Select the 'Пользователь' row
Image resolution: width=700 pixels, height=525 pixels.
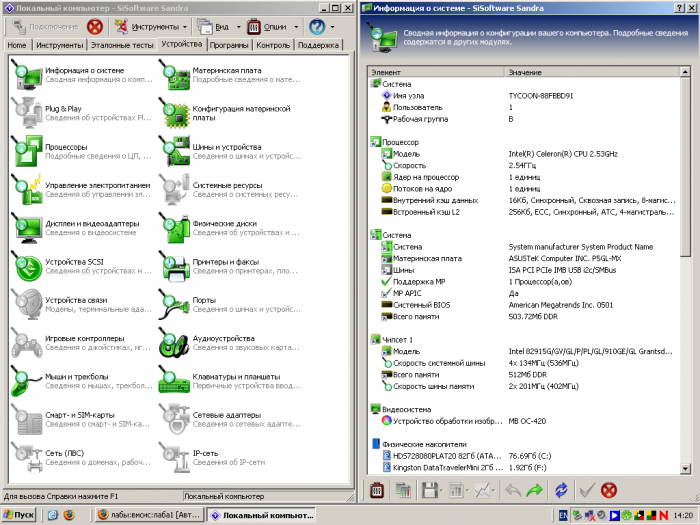point(523,107)
